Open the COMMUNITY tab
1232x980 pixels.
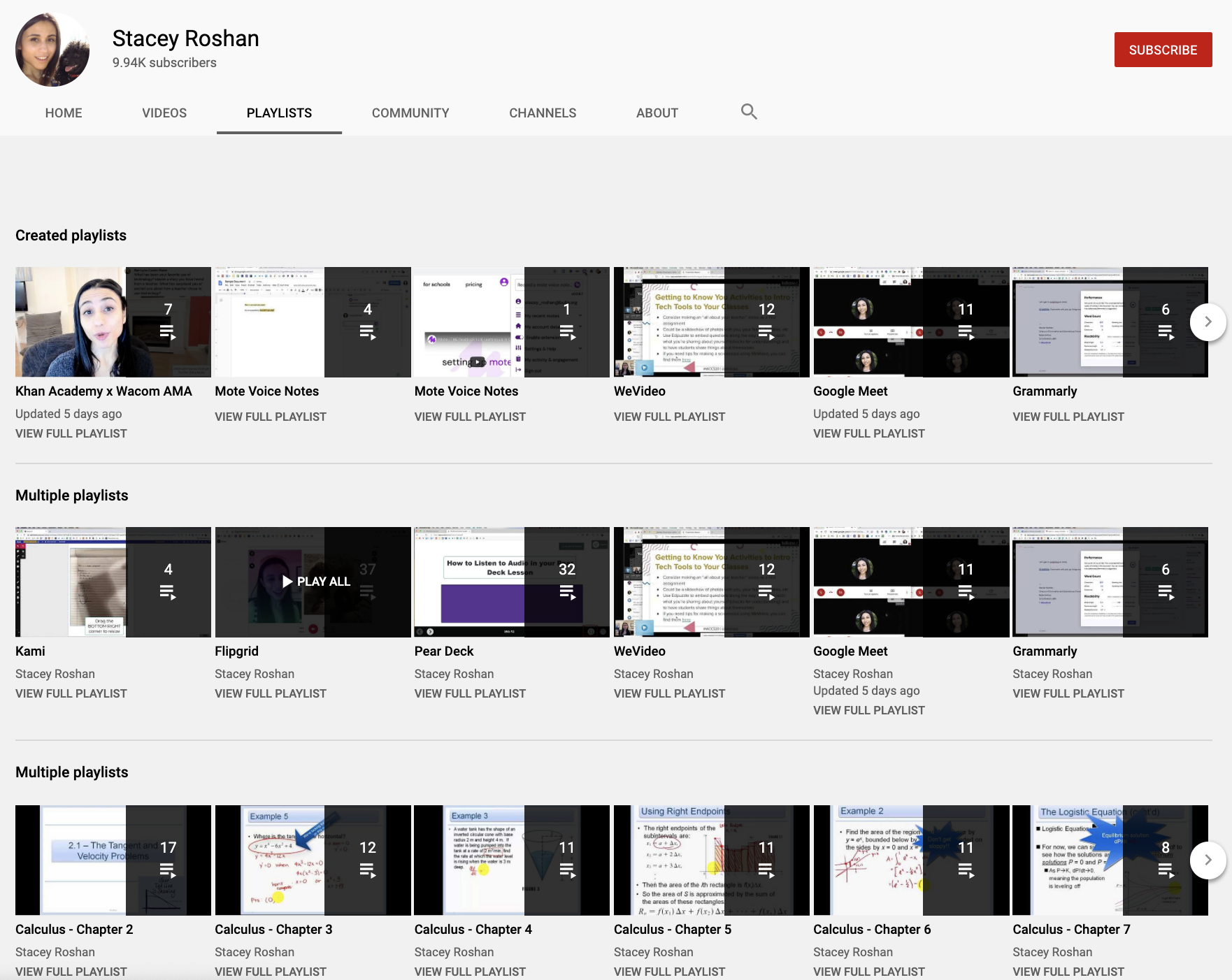tap(410, 113)
